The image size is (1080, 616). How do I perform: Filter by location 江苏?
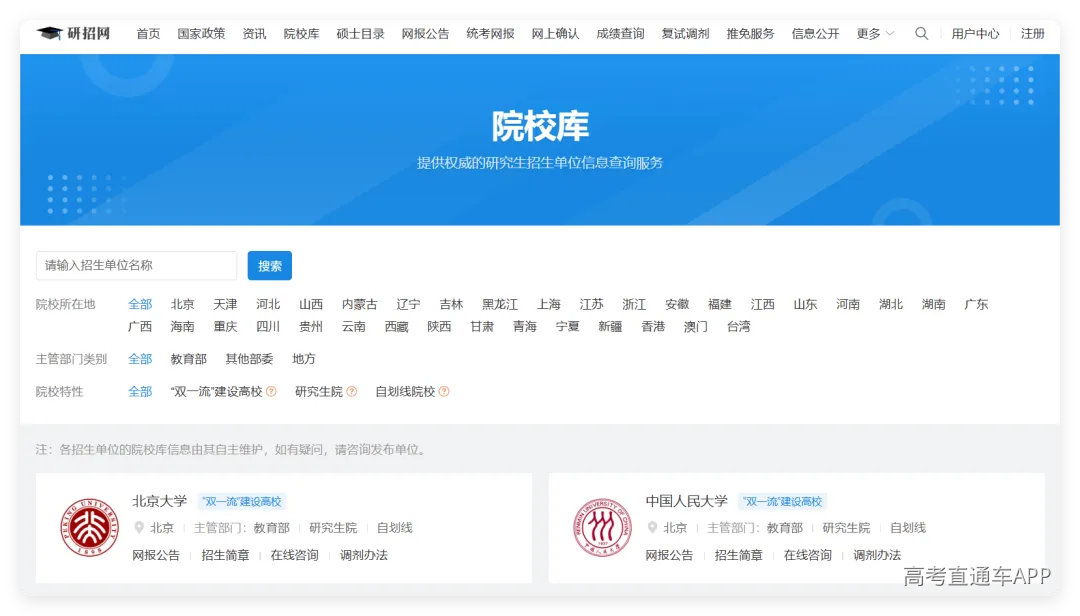[x=592, y=304]
